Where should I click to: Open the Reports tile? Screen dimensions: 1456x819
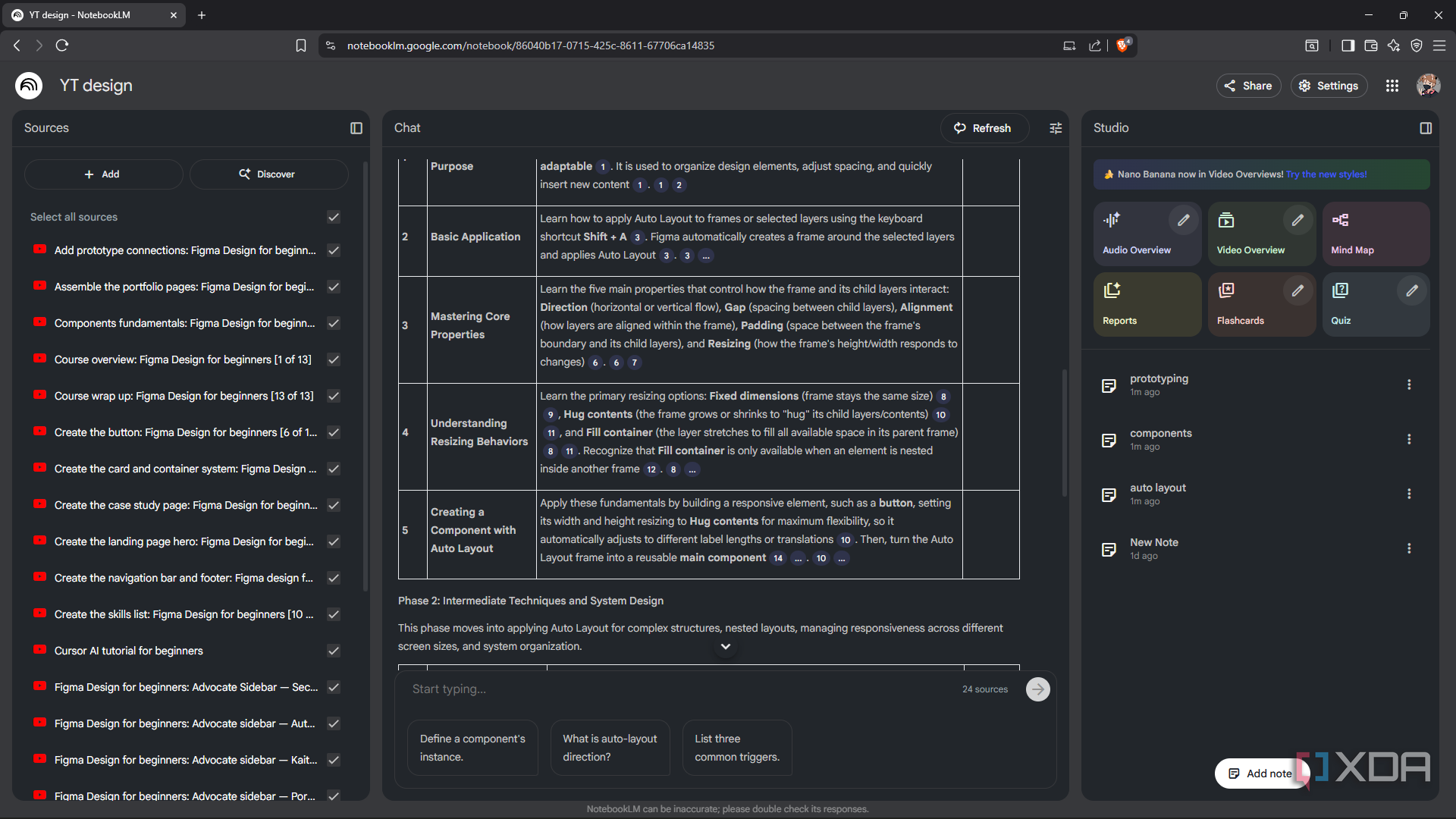[x=1147, y=304]
